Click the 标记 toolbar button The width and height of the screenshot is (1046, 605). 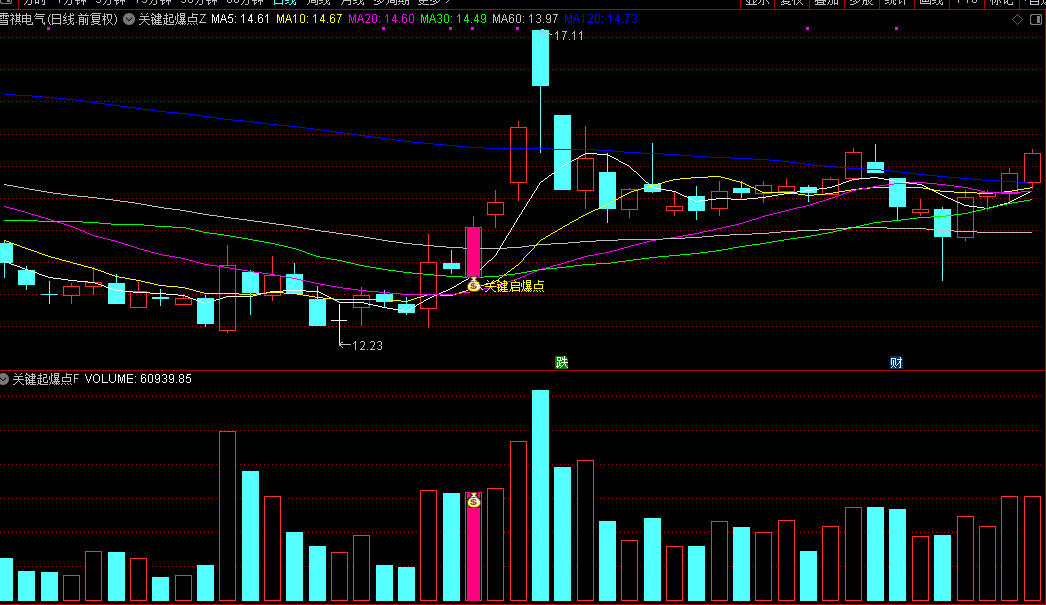coord(1001,3)
